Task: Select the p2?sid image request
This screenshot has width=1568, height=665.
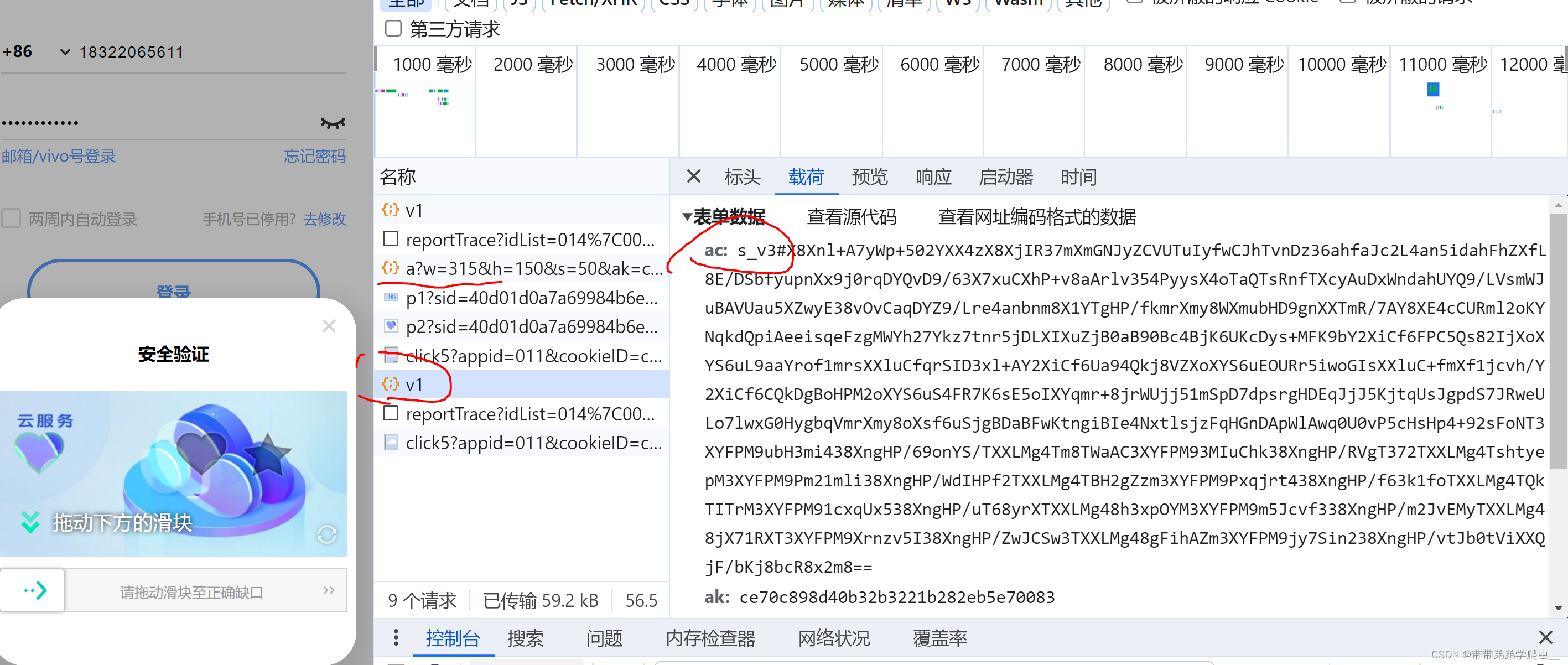Action: [x=531, y=327]
